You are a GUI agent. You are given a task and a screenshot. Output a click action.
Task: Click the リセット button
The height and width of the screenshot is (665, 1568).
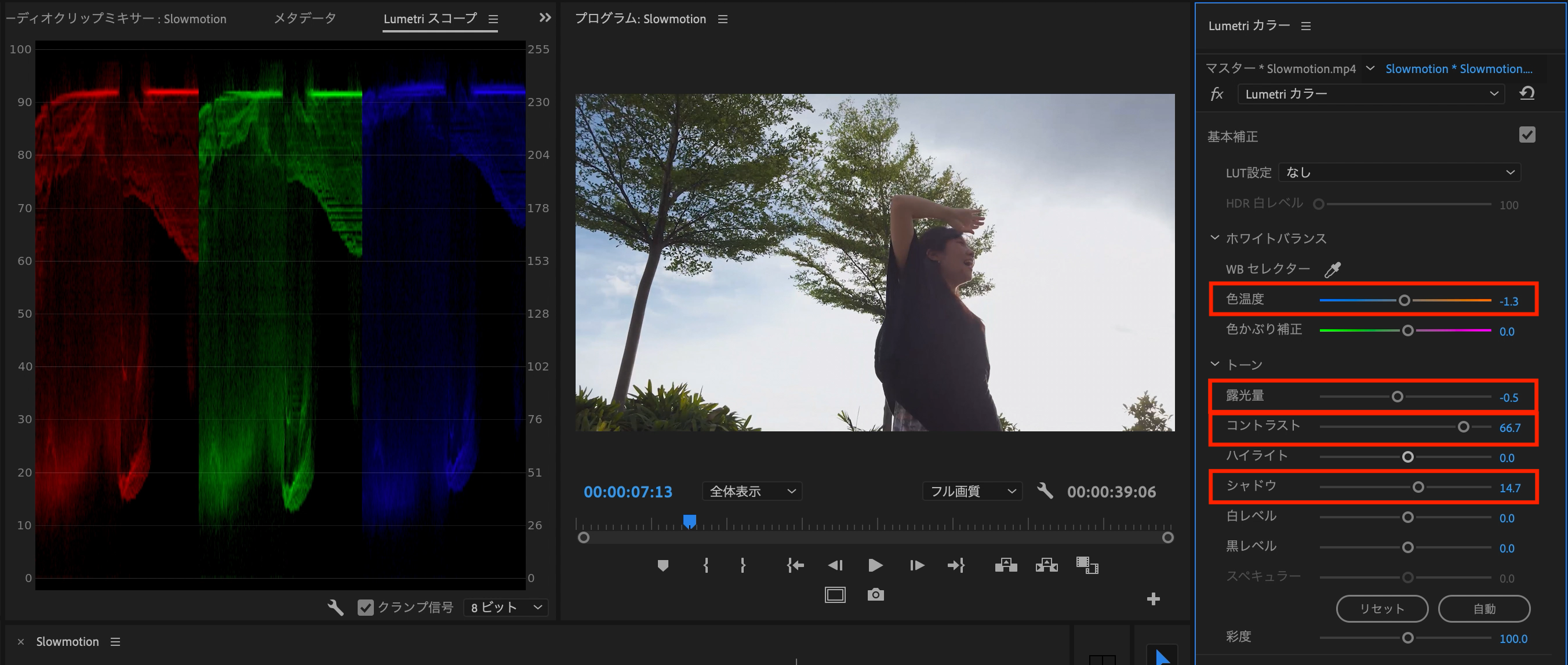(x=1382, y=608)
